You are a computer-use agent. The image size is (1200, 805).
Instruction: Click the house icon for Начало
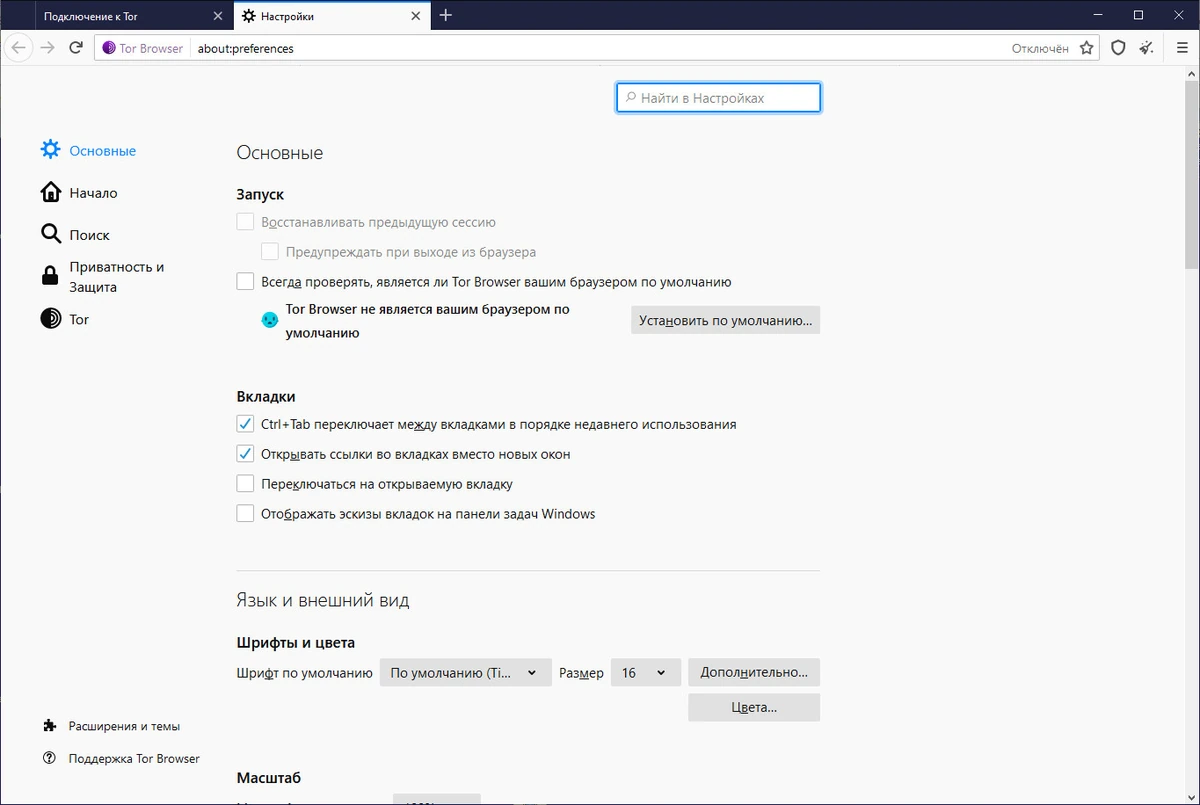coord(50,192)
